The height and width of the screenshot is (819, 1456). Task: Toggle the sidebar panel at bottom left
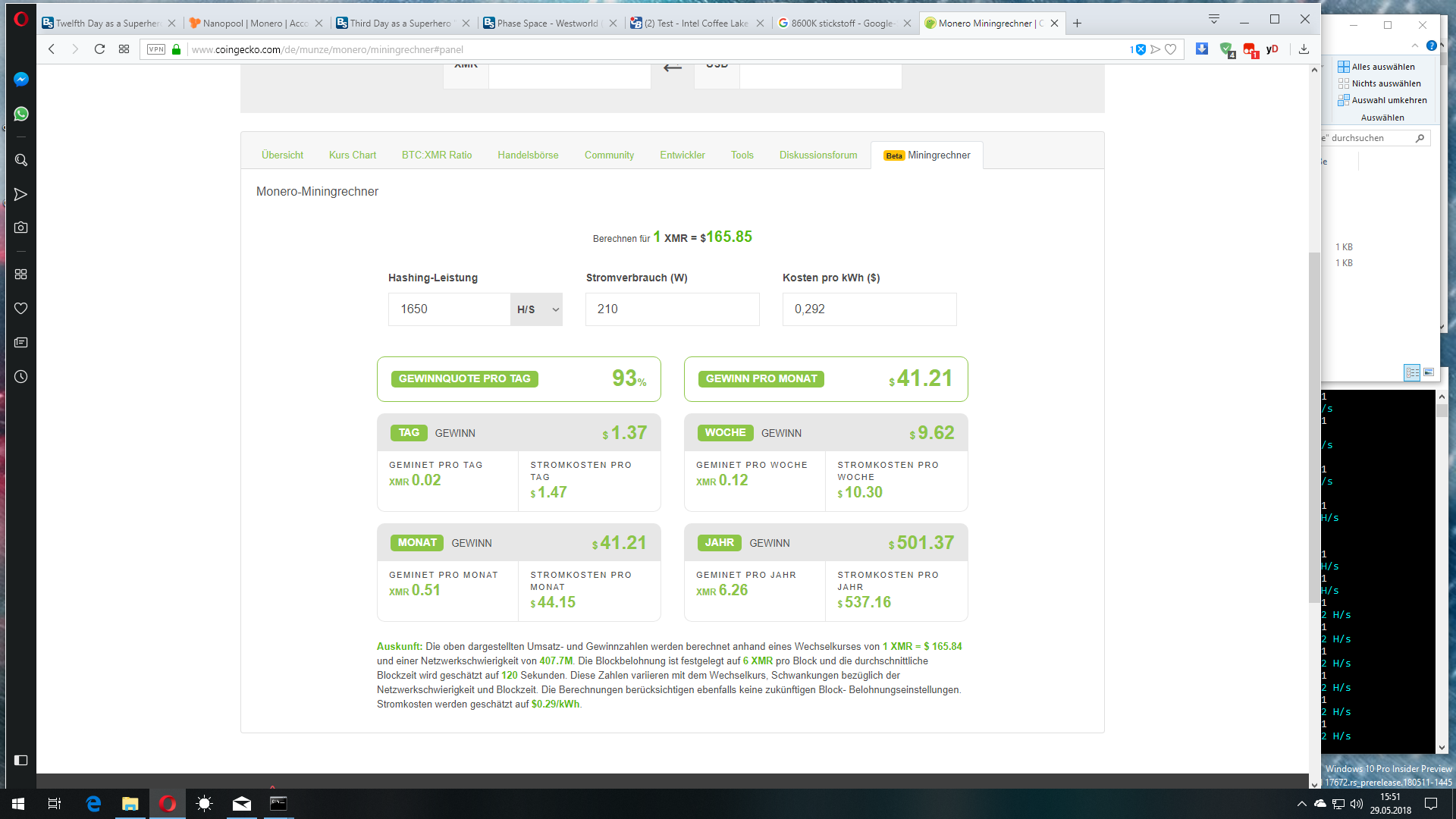tap(21, 760)
